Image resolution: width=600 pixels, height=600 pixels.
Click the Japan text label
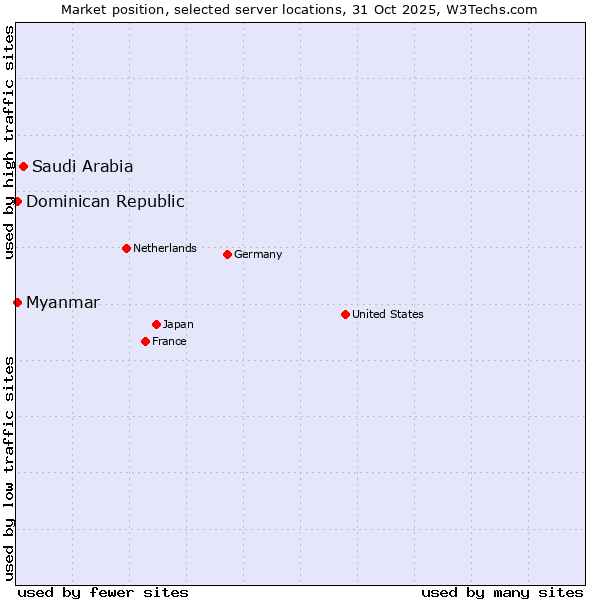[x=178, y=324]
